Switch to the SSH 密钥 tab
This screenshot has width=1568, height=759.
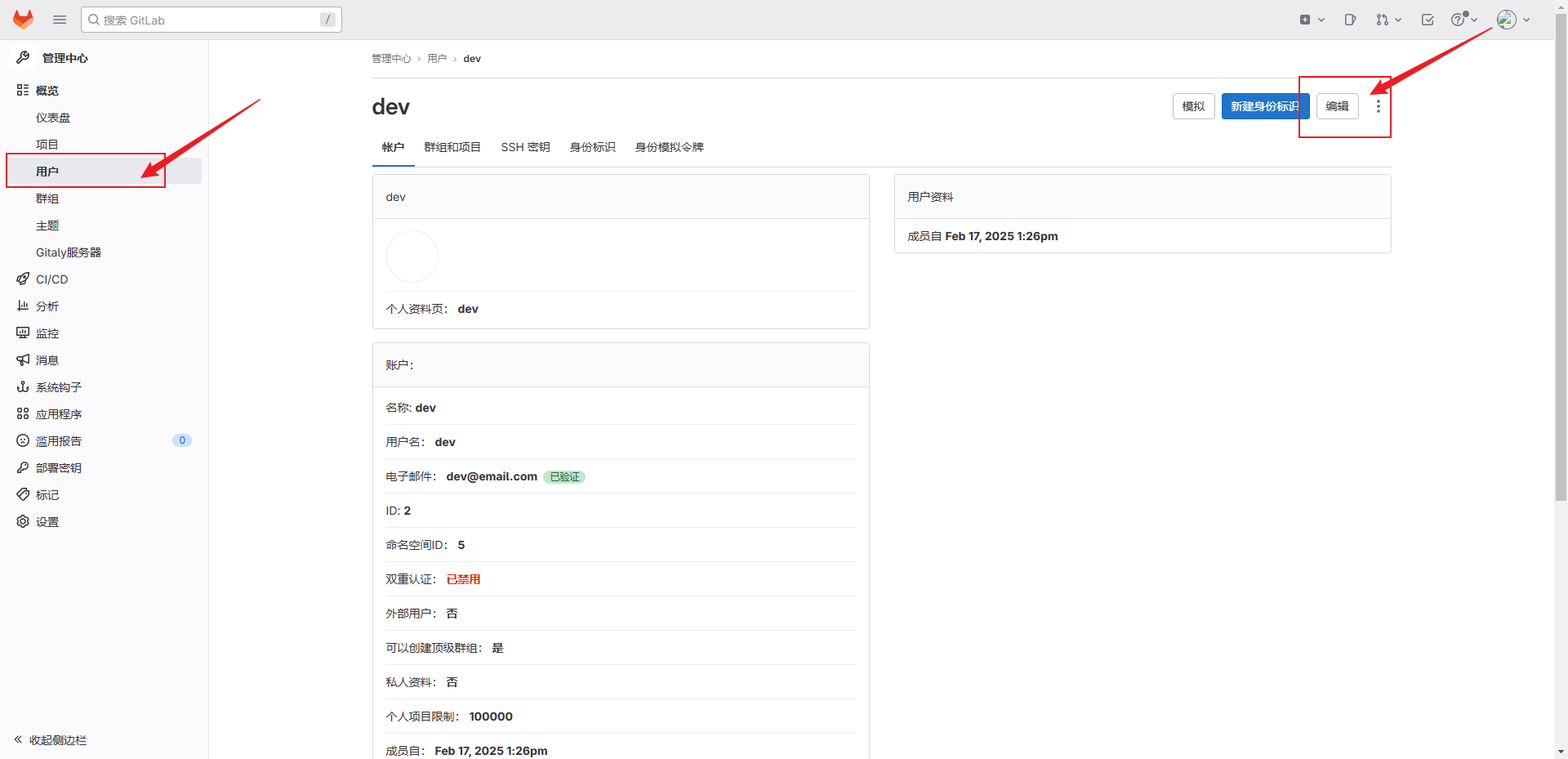[x=525, y=147]
